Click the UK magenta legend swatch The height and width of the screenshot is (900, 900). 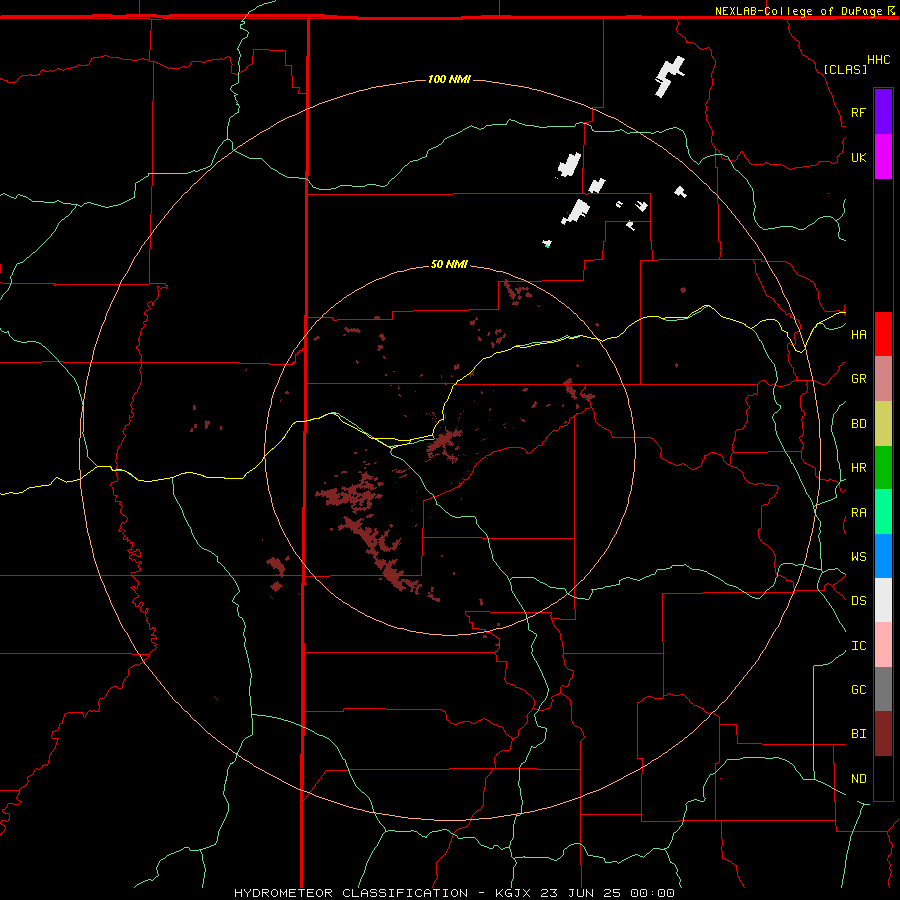tap(883, 157)
